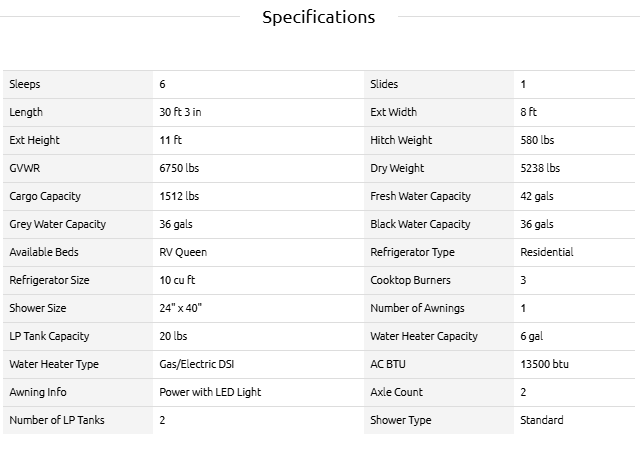Click the Sleeps row label
The height and width of the screenshot is (457, 640).
pos(25,85)
